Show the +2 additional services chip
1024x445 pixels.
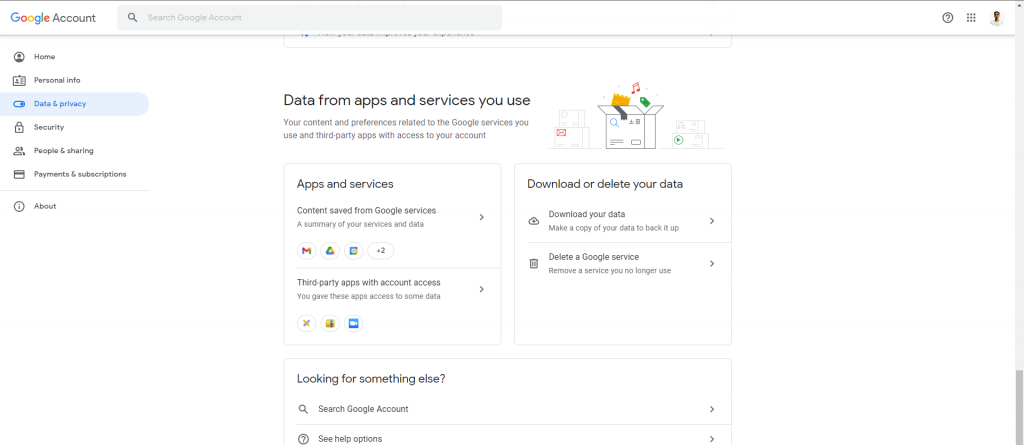coord(381,251)
